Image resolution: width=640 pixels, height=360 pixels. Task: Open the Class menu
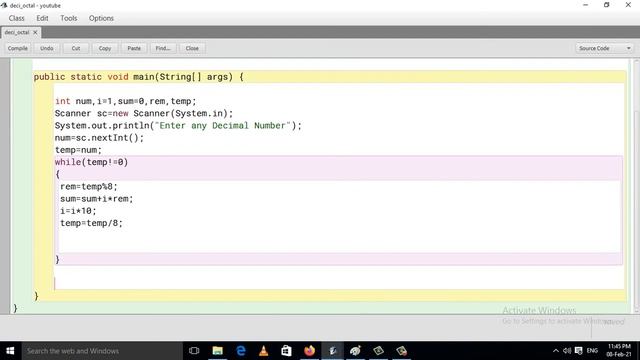coord(16,18)
